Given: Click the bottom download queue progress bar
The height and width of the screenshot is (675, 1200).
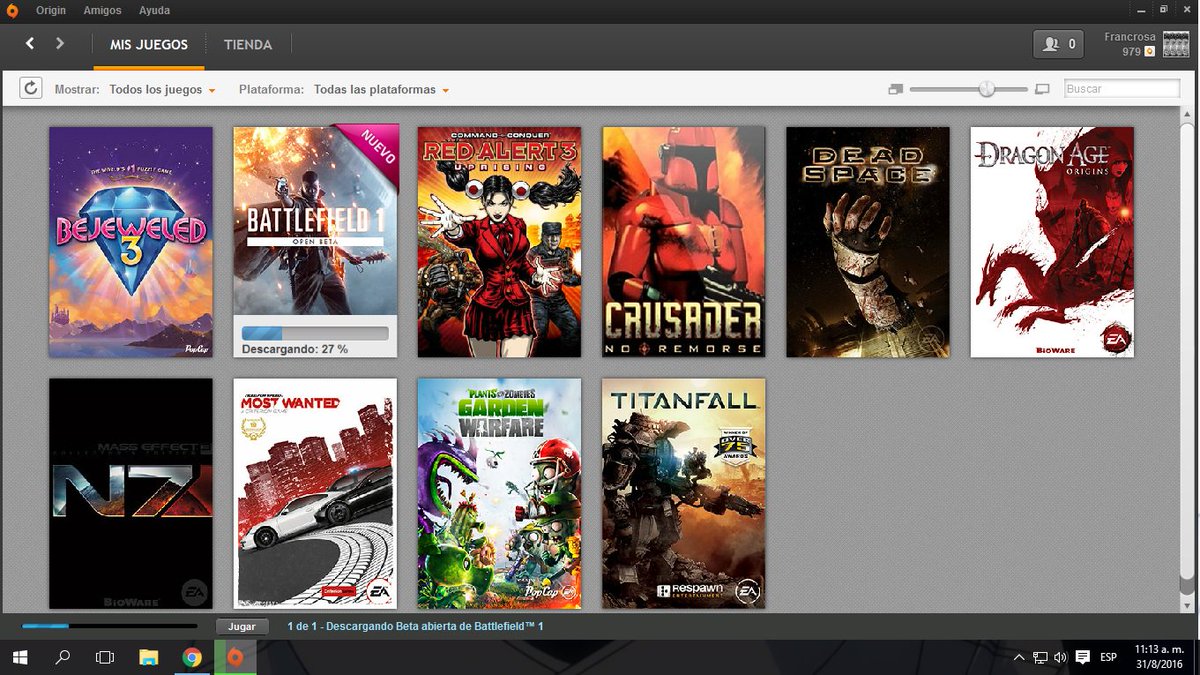Looking at the screenshot, I should click(x=110, y=626).
